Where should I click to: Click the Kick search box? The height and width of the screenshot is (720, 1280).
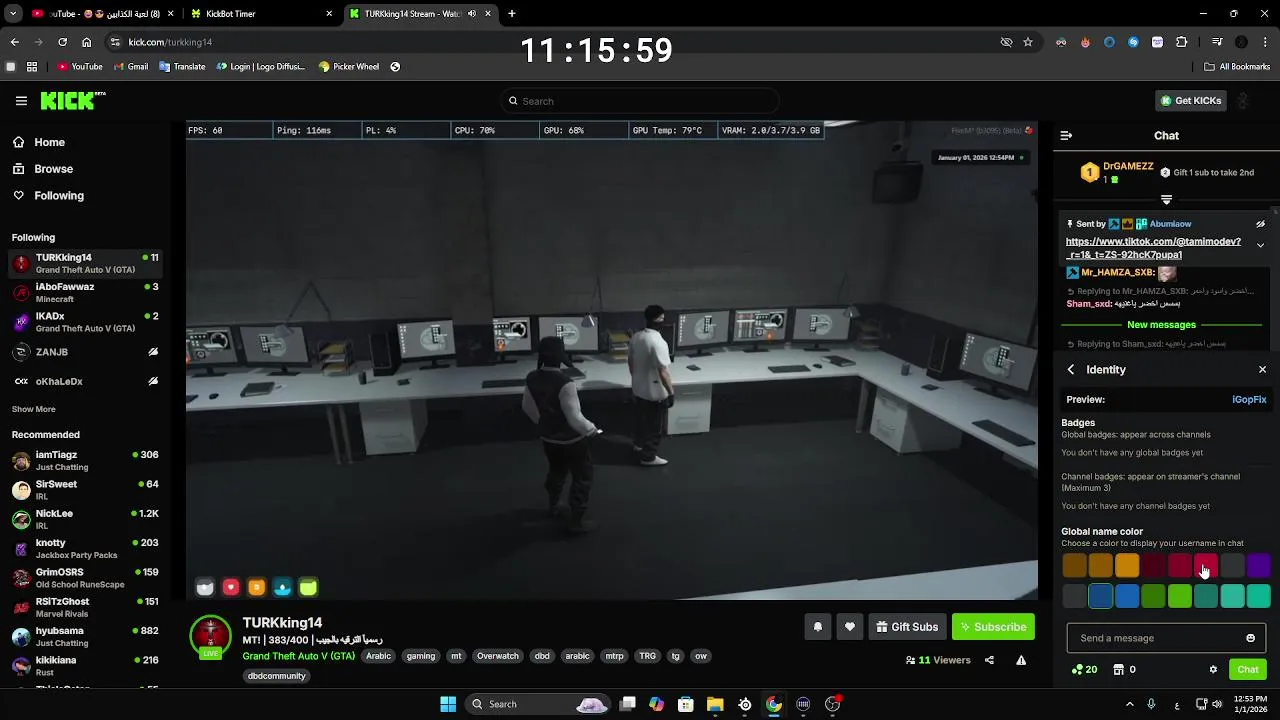pos(640,101)
